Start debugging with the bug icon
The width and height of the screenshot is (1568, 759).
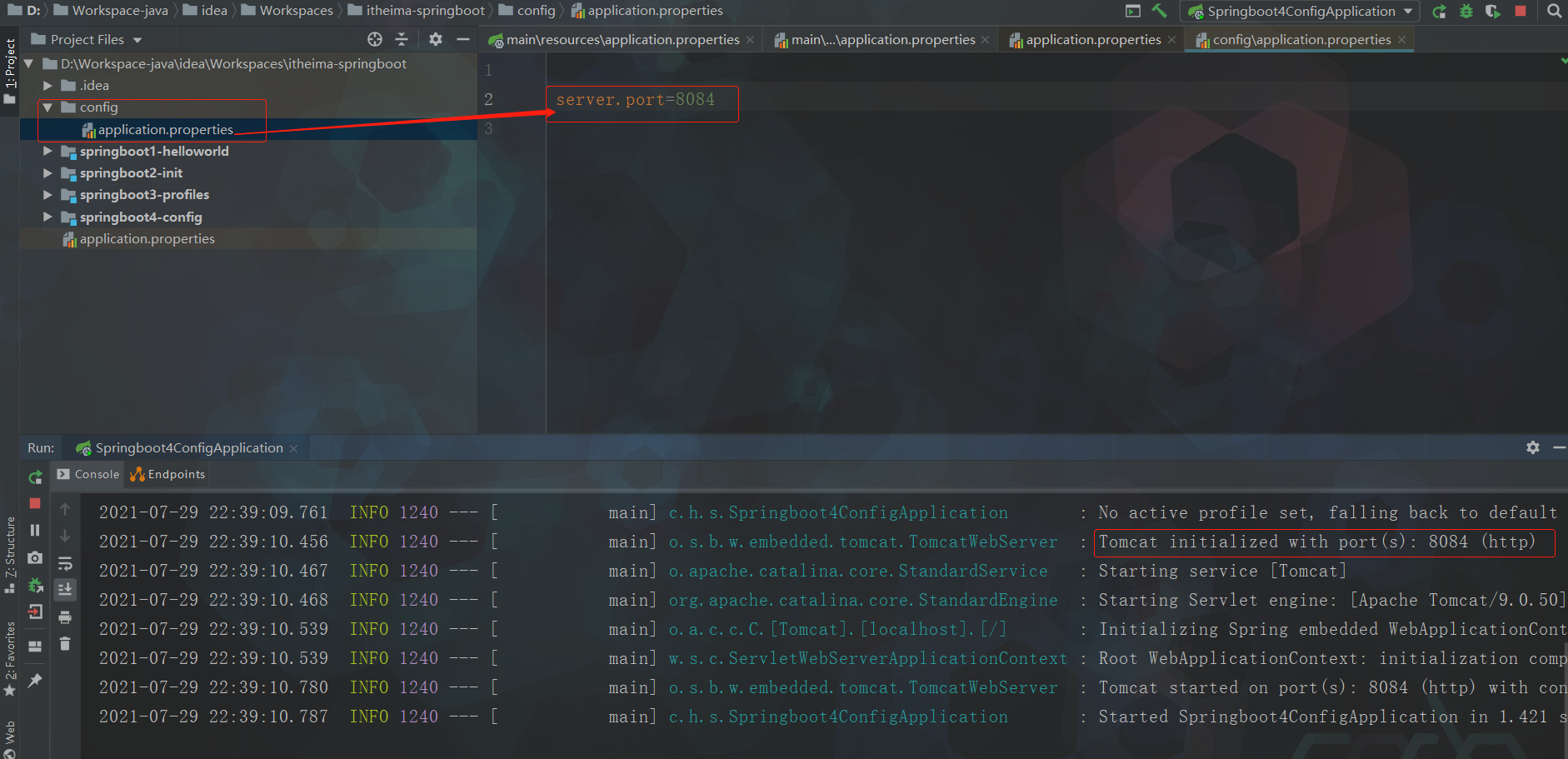1466,11
